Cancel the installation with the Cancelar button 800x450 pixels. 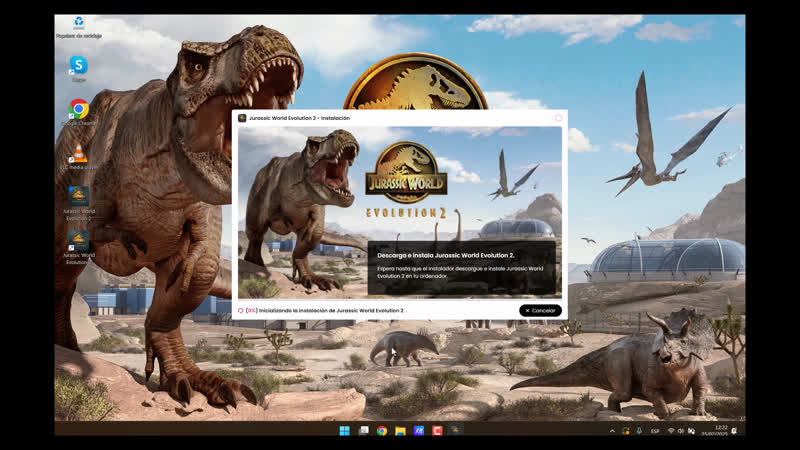540,310
